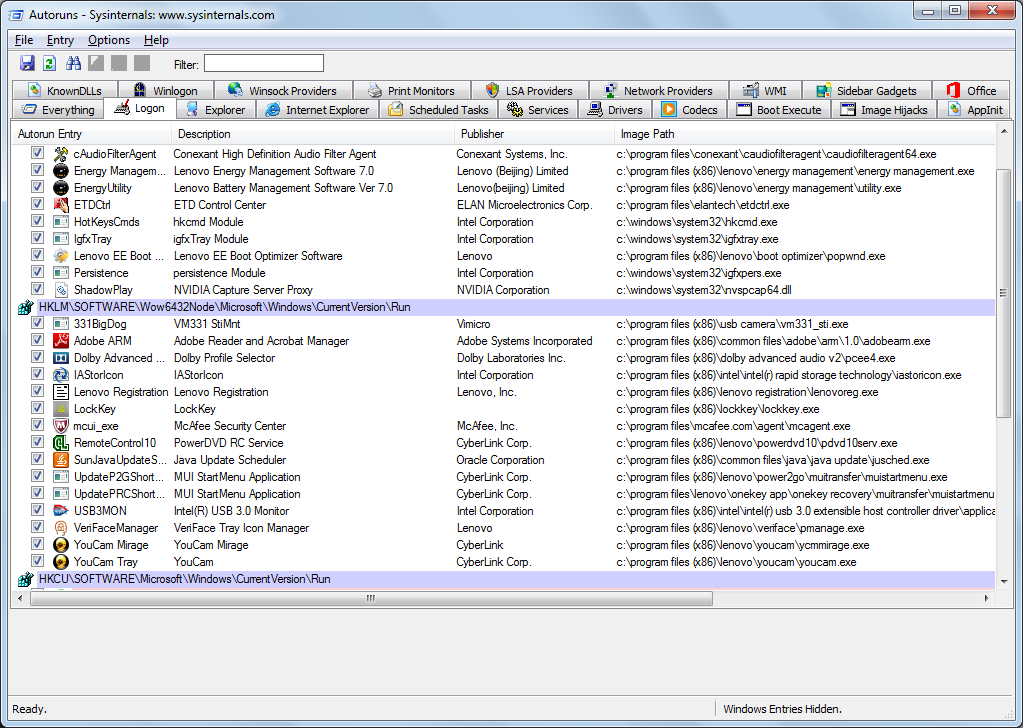The height and width of the screenshot is (728, 1023).
Task: Click the Image Path column header
Action: (647, 134)
